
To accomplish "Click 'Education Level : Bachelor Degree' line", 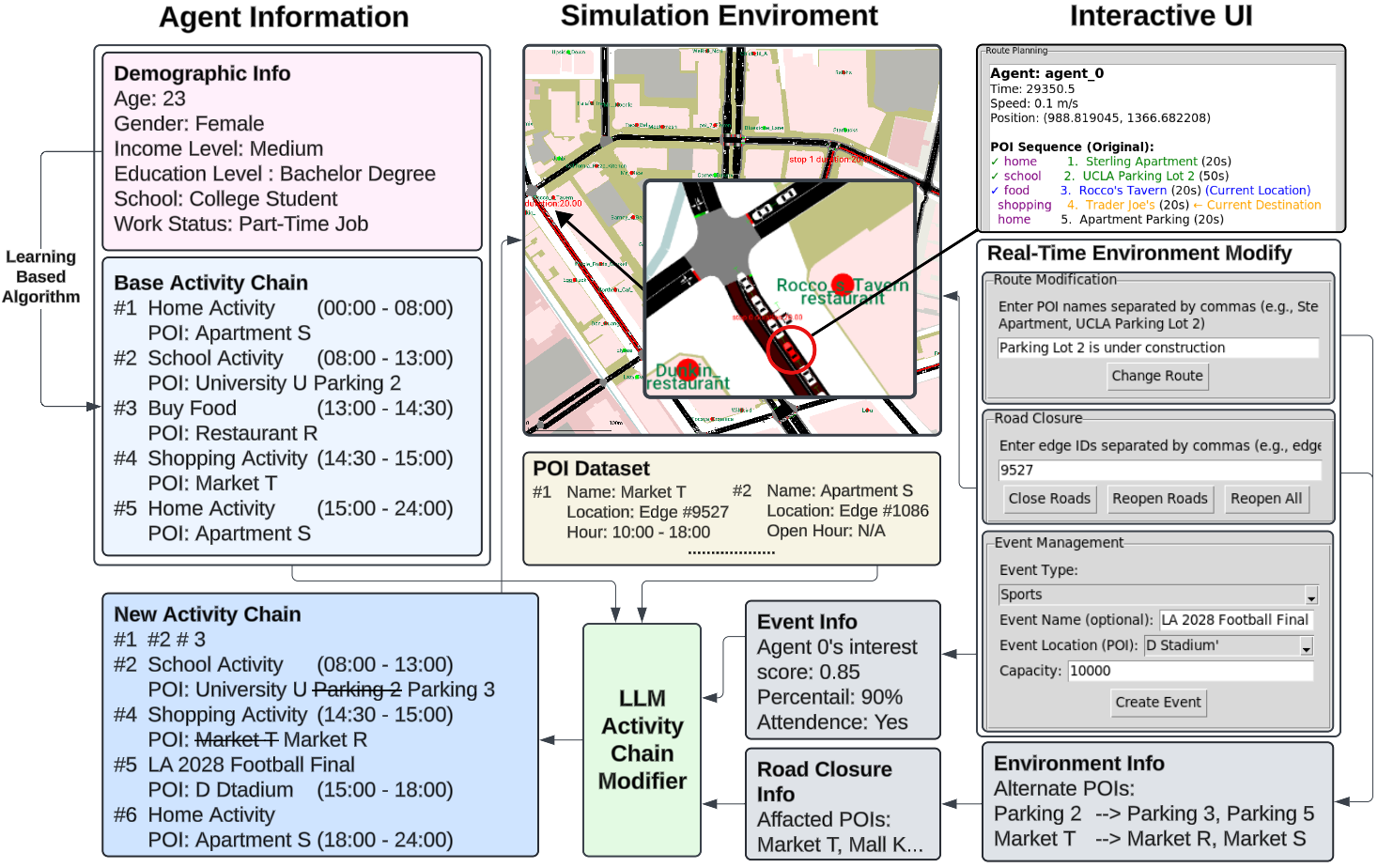I will click(x=275, y=174).
